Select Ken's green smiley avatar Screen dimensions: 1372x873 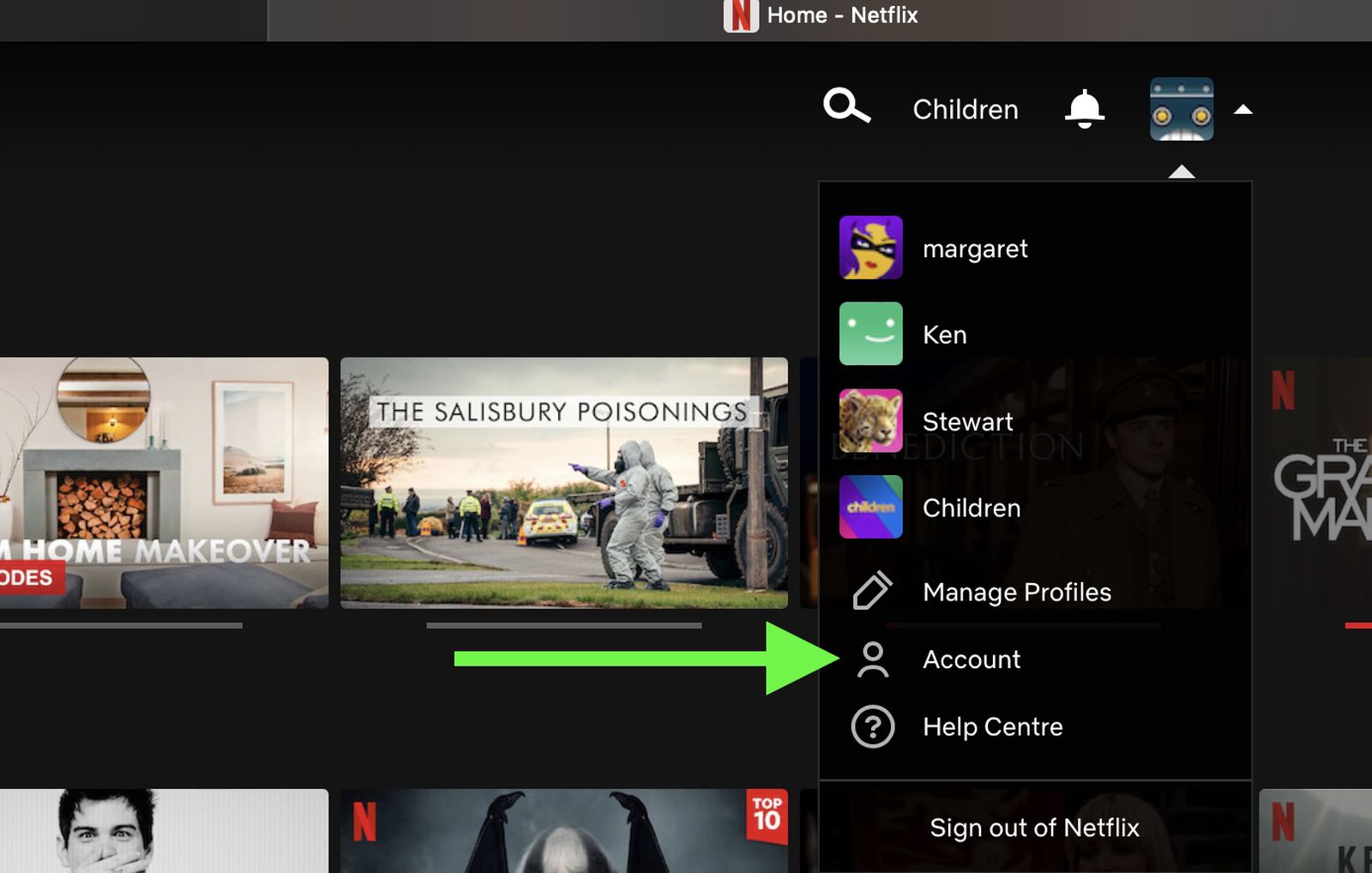870,334
